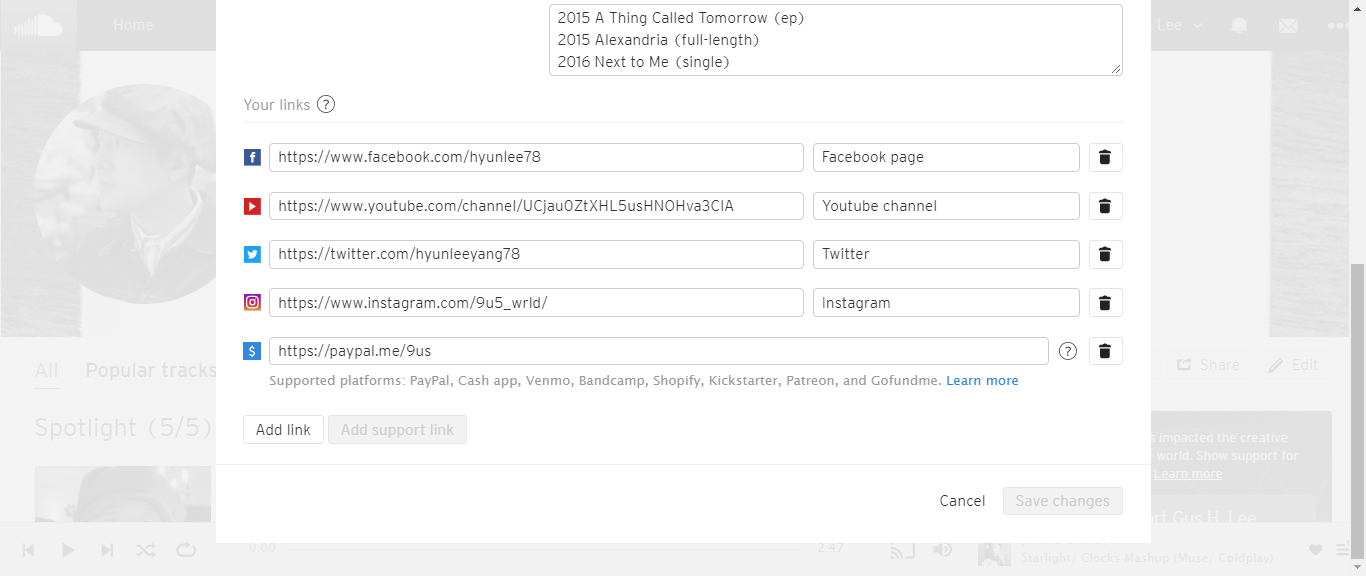The image size is (1366, 576).
Task: Open the three-dots more menu in top bar
Action: [1338, 25]
